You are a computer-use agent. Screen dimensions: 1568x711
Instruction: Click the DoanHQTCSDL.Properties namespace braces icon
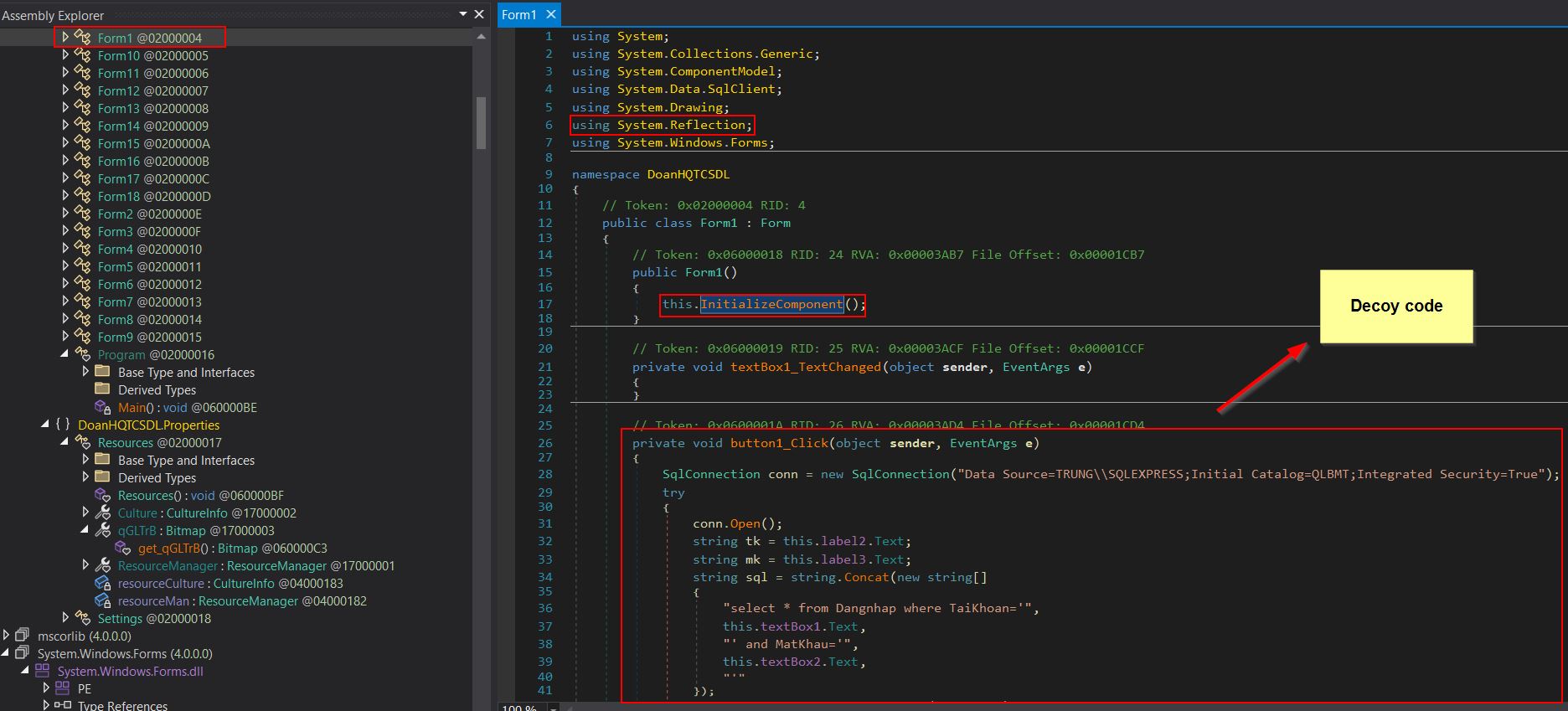point(63,425)
